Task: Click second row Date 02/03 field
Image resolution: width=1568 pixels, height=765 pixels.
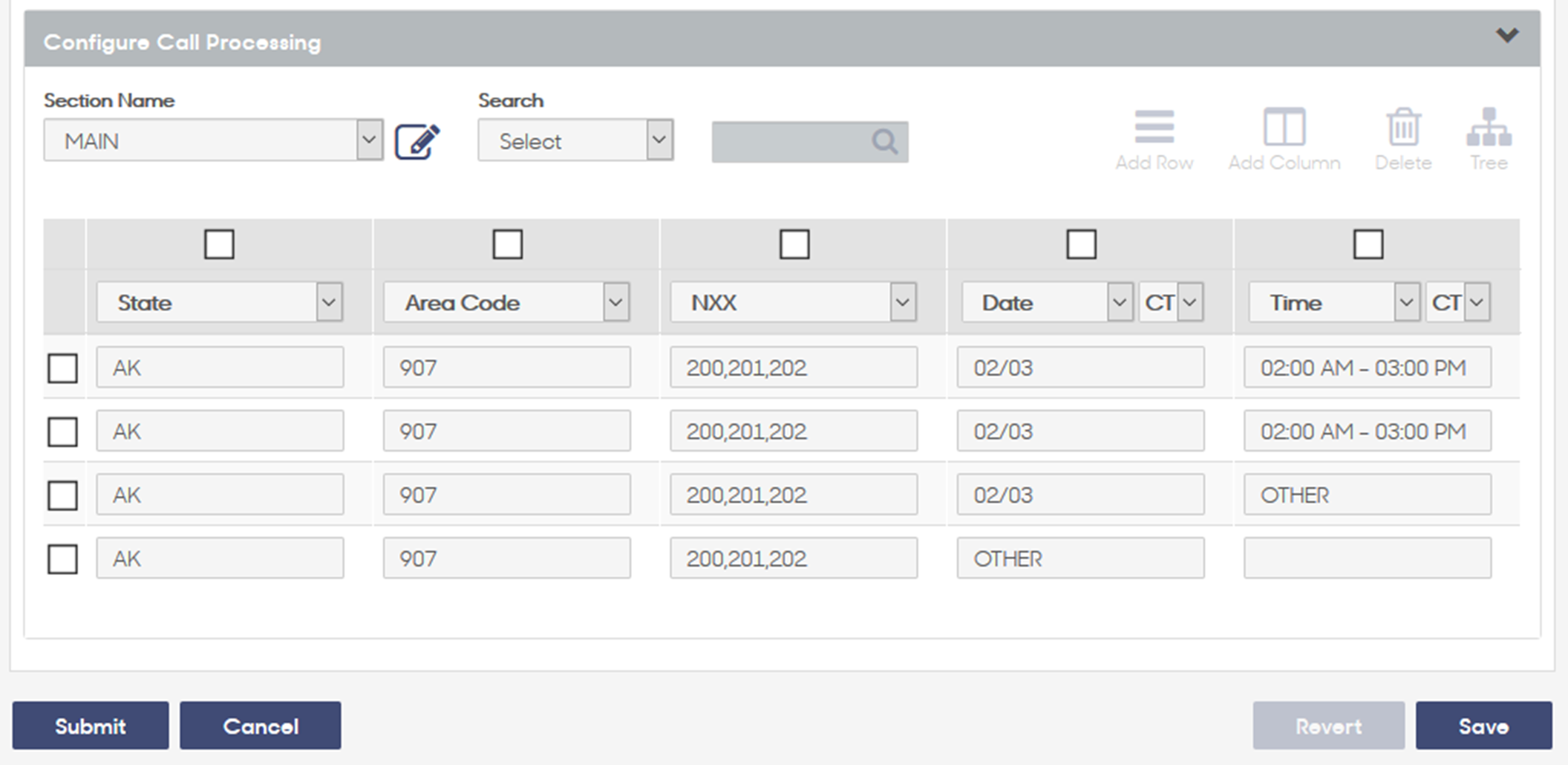Action: point(1081,431)
